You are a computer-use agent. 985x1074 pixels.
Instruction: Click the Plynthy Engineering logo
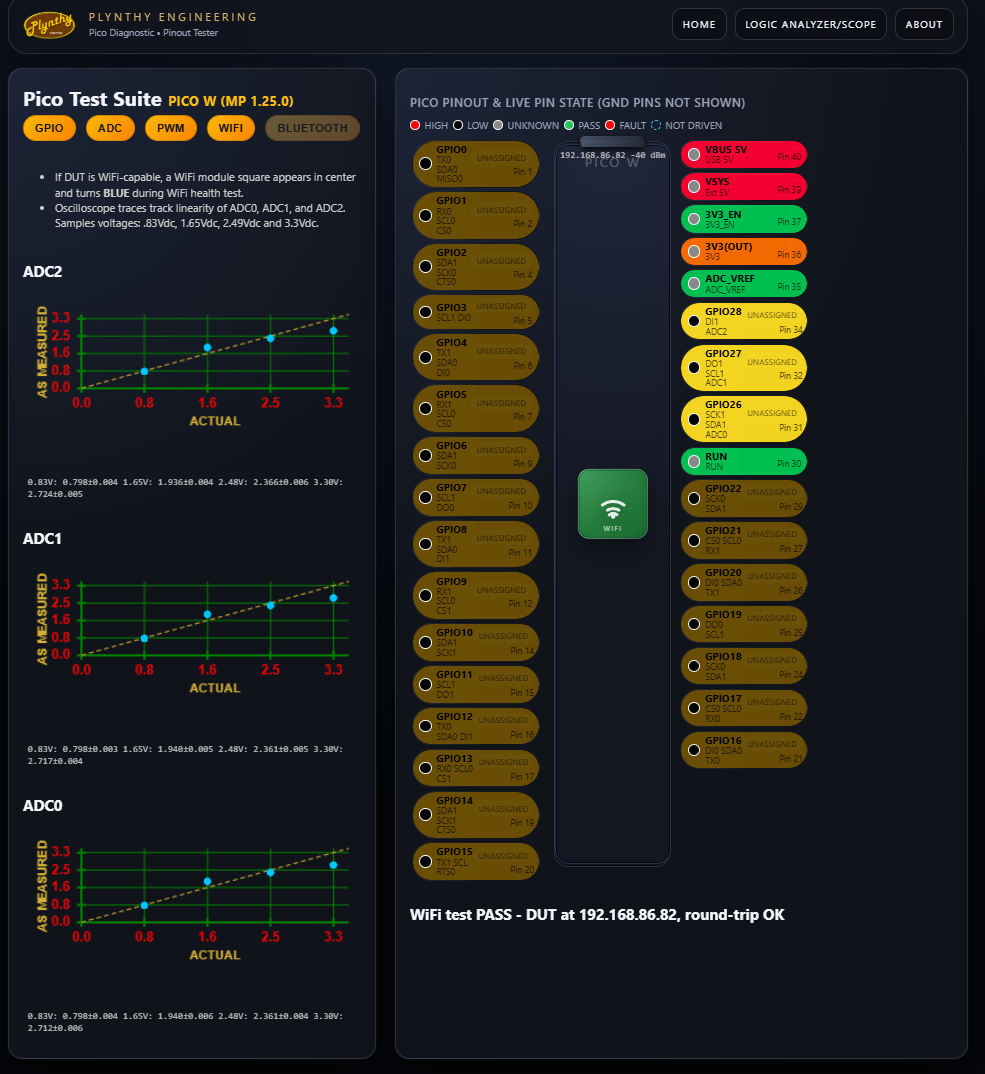point(49,25)
